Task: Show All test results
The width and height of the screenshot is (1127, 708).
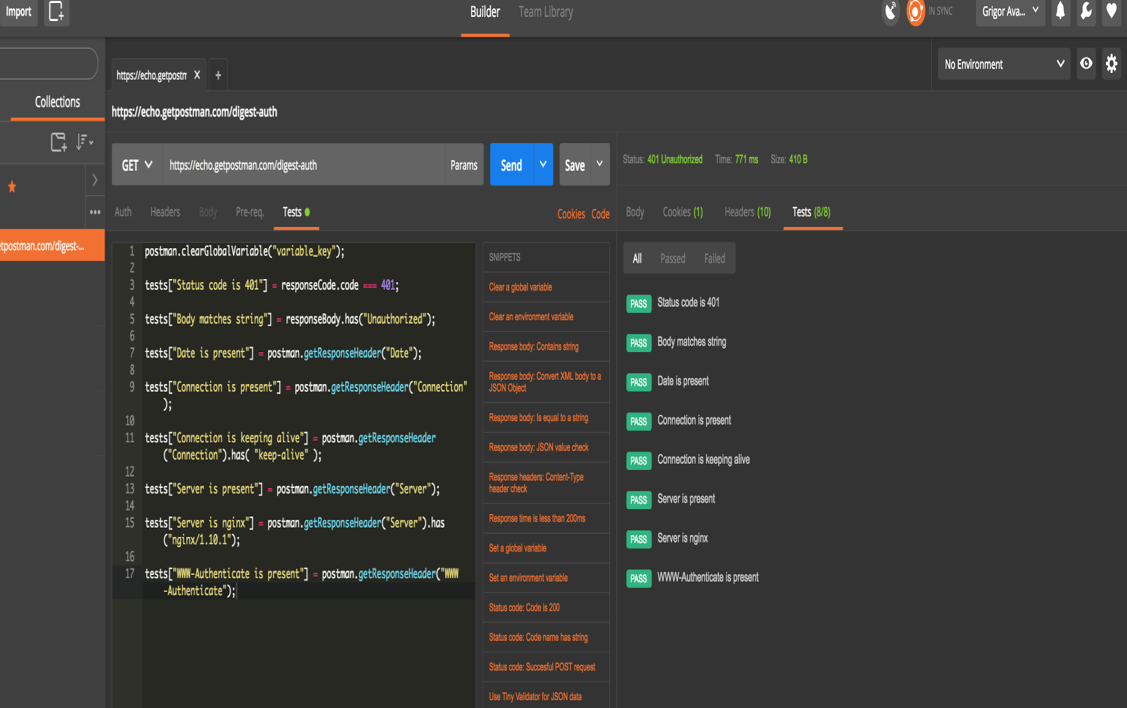Action: [x=638, y=259]
